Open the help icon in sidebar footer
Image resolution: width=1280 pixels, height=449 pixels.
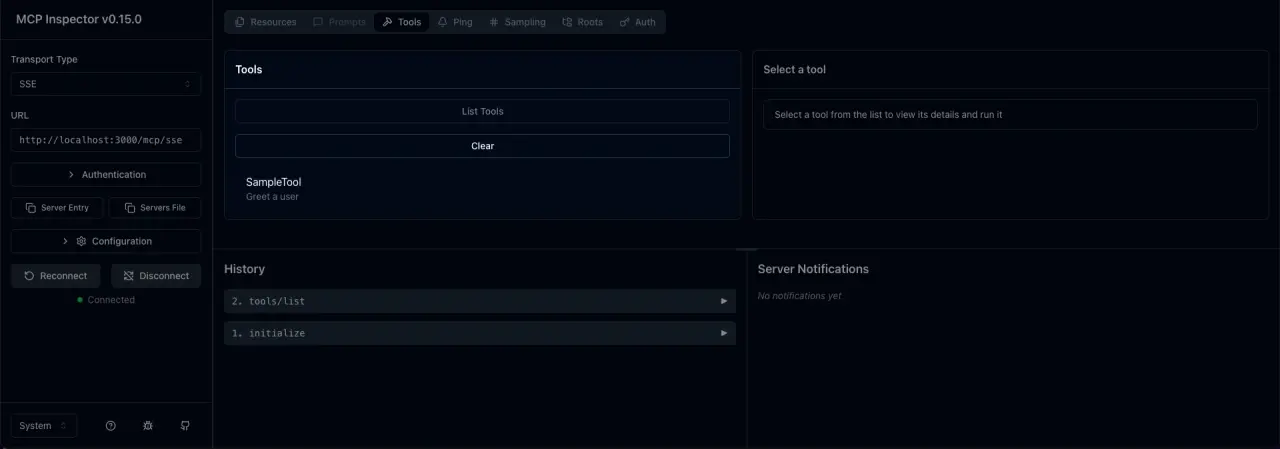pos(111,426)
